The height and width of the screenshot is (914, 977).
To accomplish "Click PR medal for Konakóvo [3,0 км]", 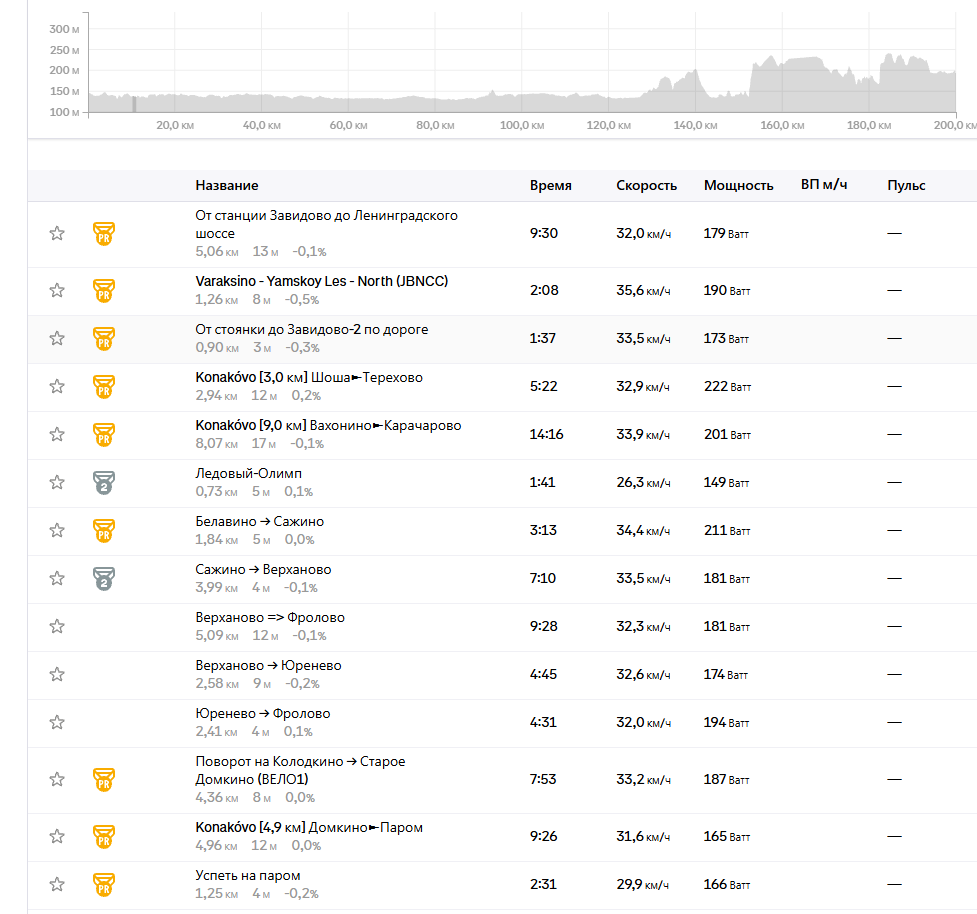I will tap(104, 386).
